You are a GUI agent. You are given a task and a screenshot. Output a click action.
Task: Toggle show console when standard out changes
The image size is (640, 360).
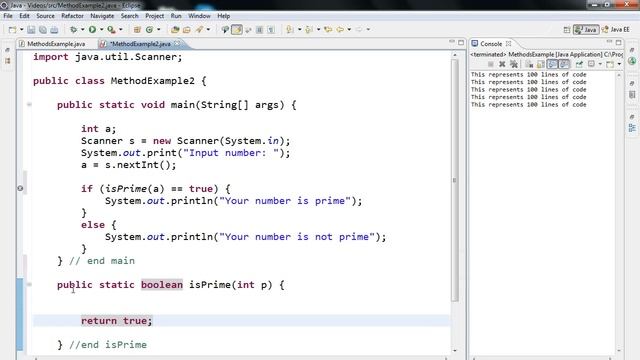tap(552, 64)
